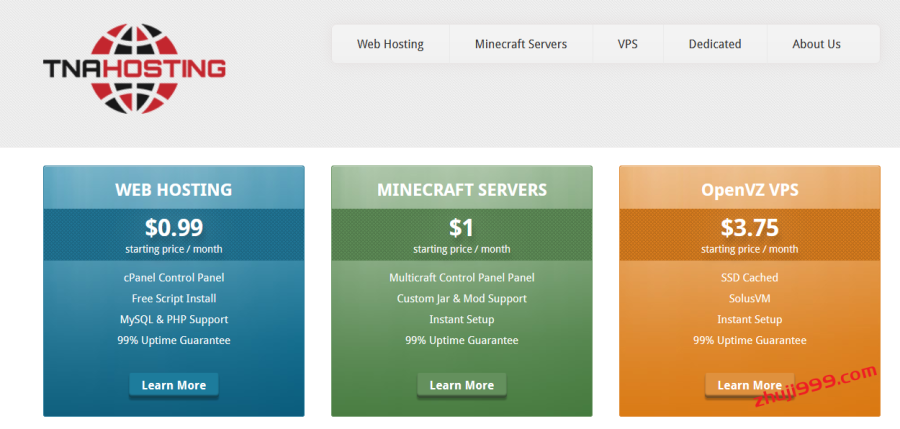Select VPS in the navigation bar
This screenshot has height=429, width=900.
coord(627,44)
